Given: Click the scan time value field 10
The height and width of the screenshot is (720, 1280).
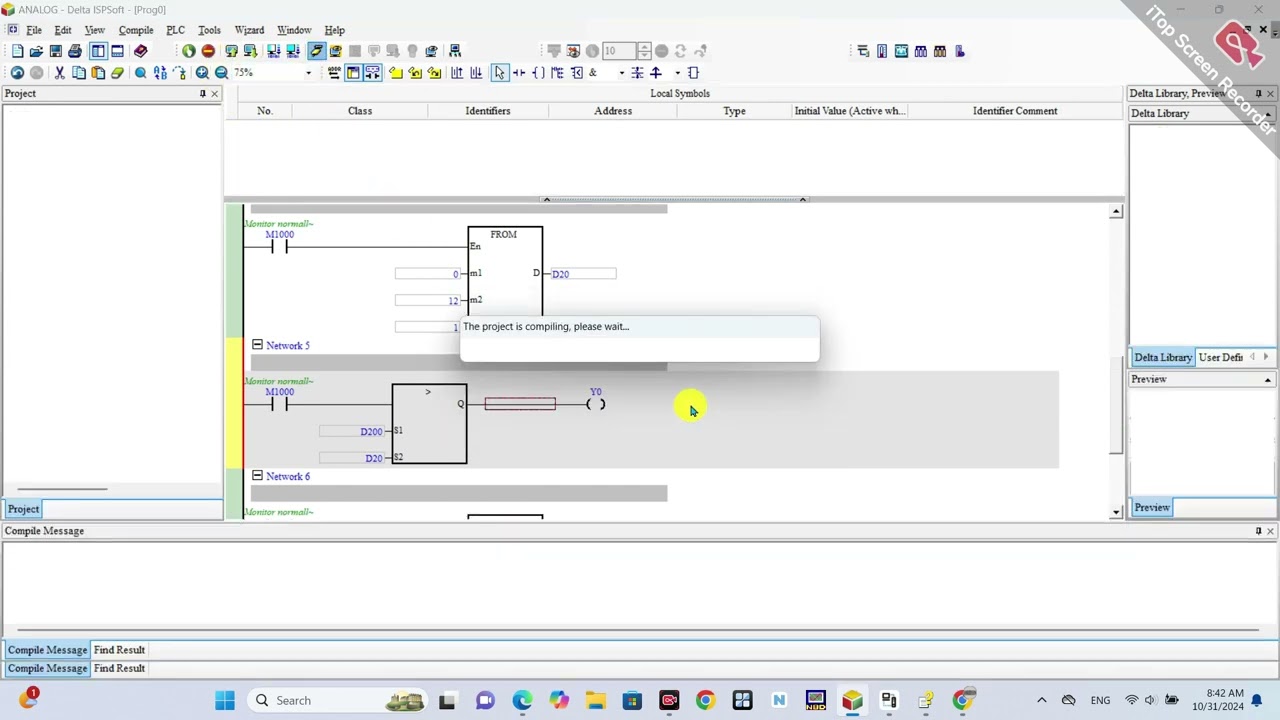Looking at the screenshot, I should [x=618, y=51].
